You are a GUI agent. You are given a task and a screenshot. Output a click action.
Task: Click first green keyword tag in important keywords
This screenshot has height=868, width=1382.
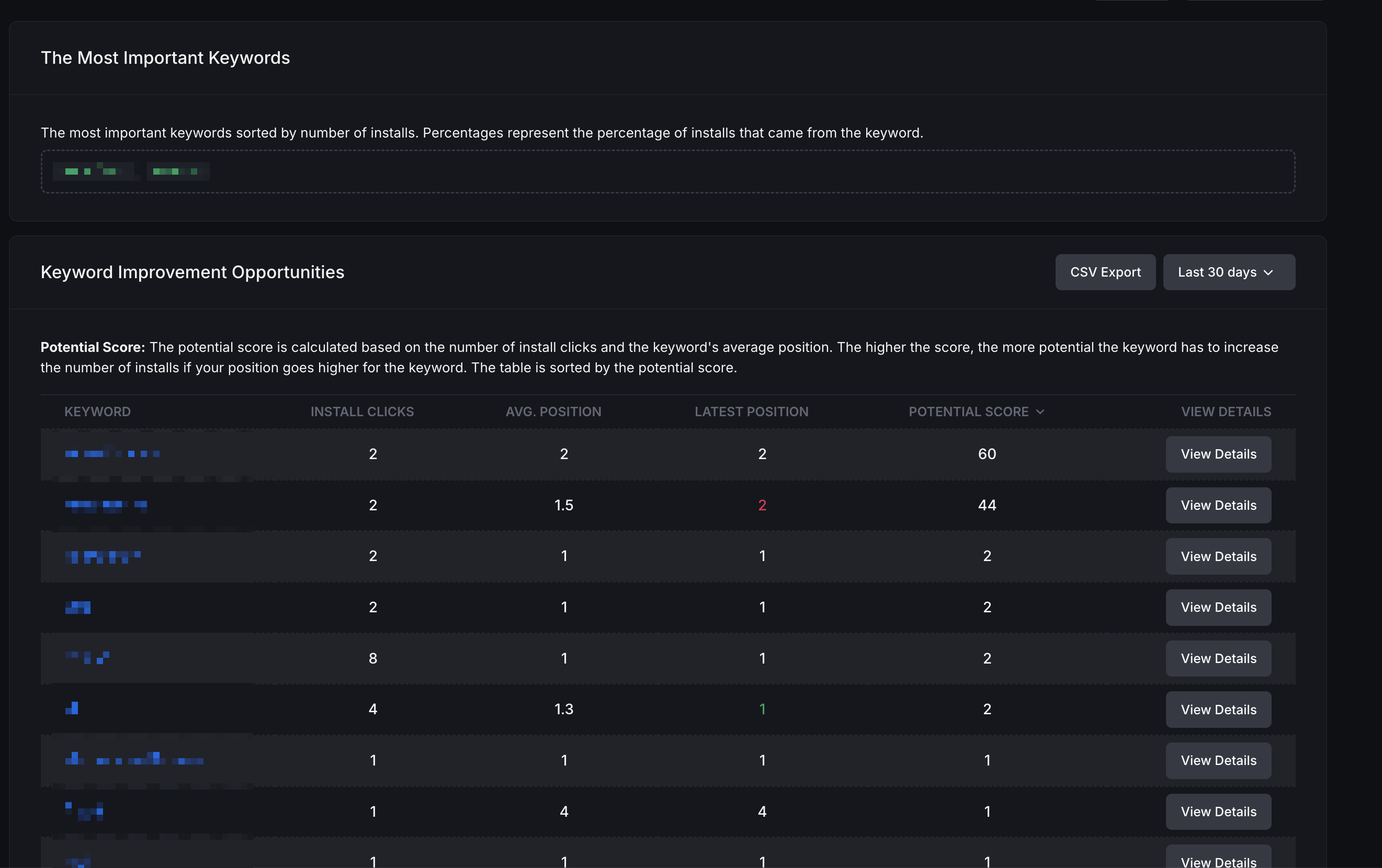pyautogui.click(x=96, y=171)
